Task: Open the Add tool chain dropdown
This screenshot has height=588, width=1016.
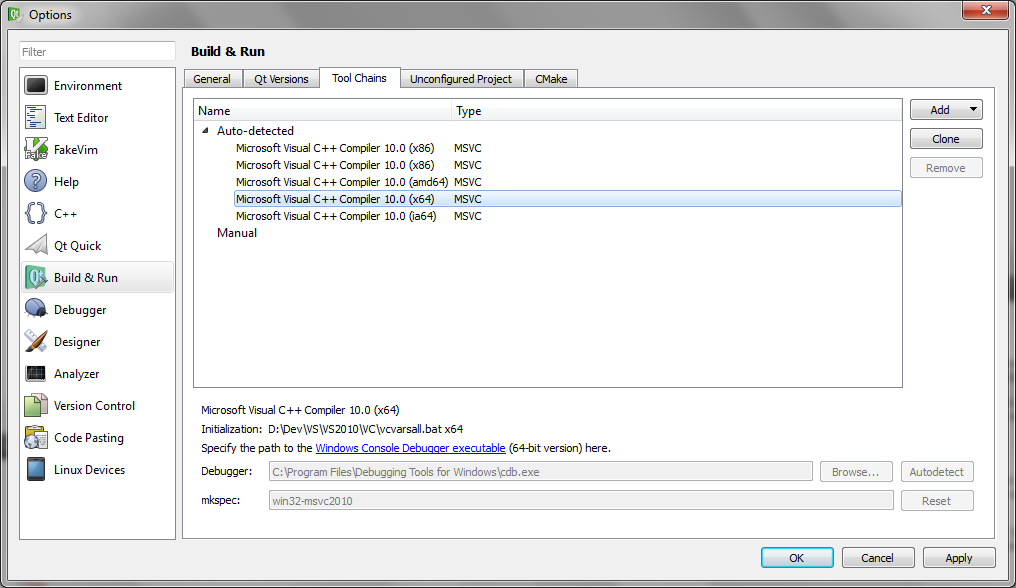Action: tap(946, 110)
